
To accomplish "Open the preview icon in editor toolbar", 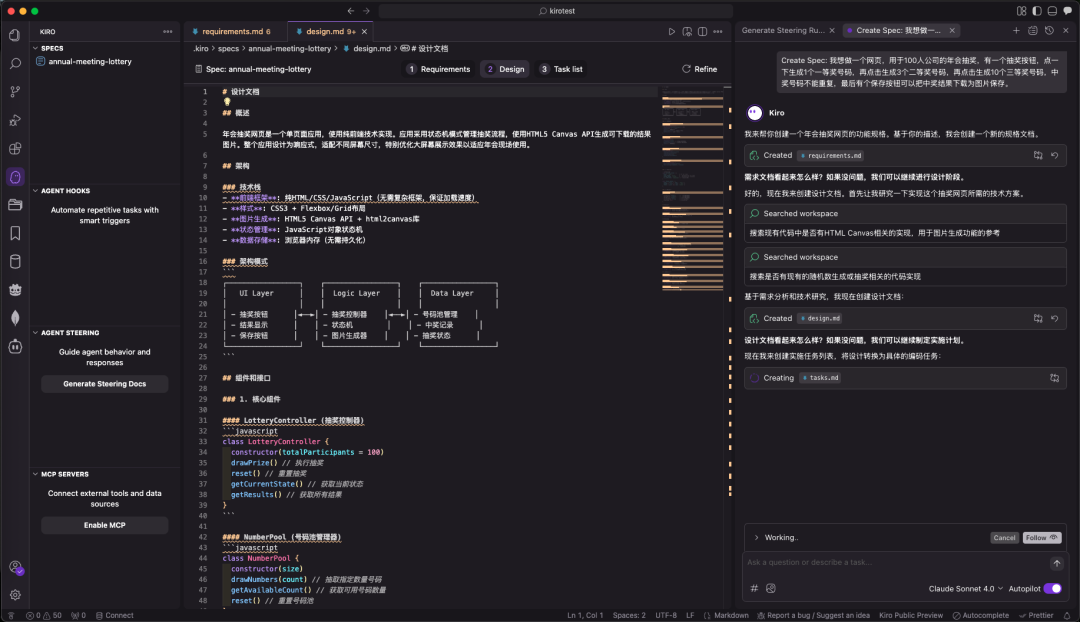I will pyautogui.click(x=687, y=32).
